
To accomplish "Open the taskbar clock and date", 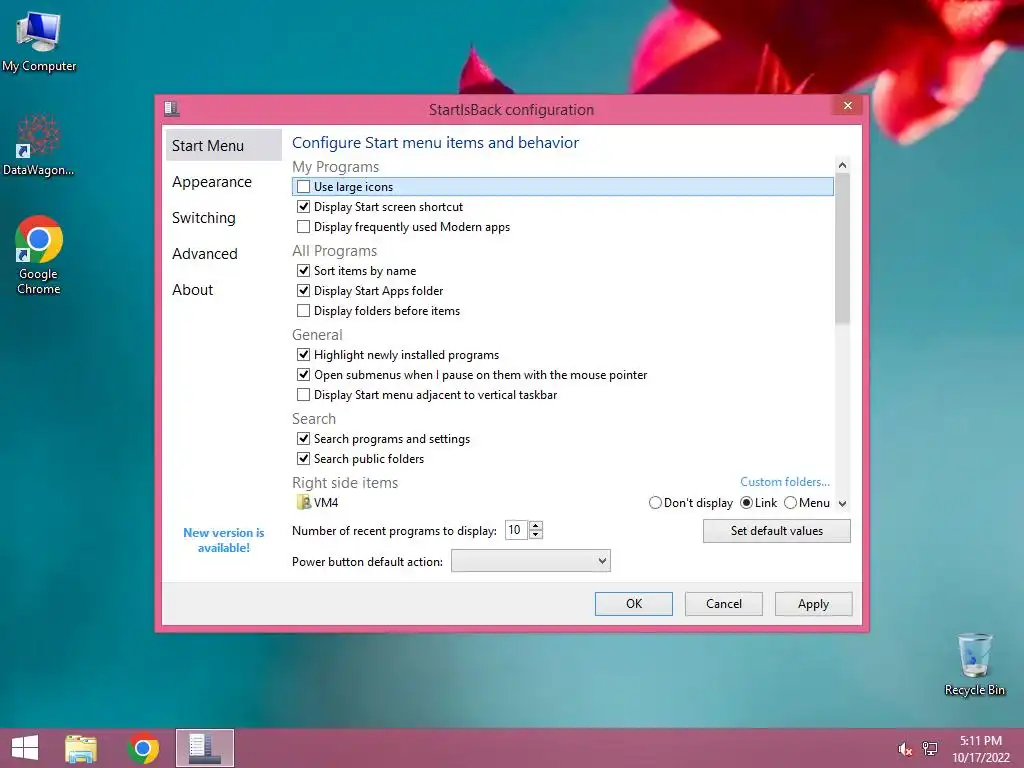I will click(980, 749).
